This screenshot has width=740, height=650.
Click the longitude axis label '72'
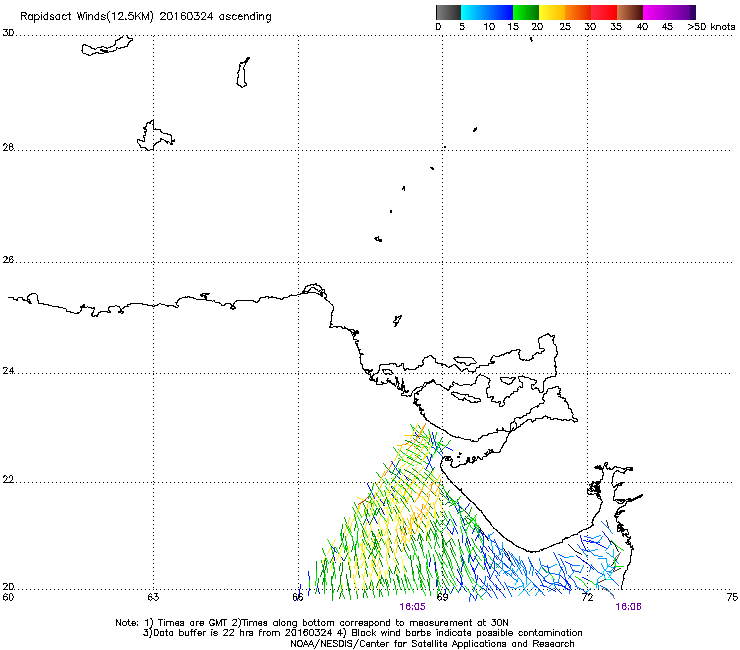coord(588,597)
